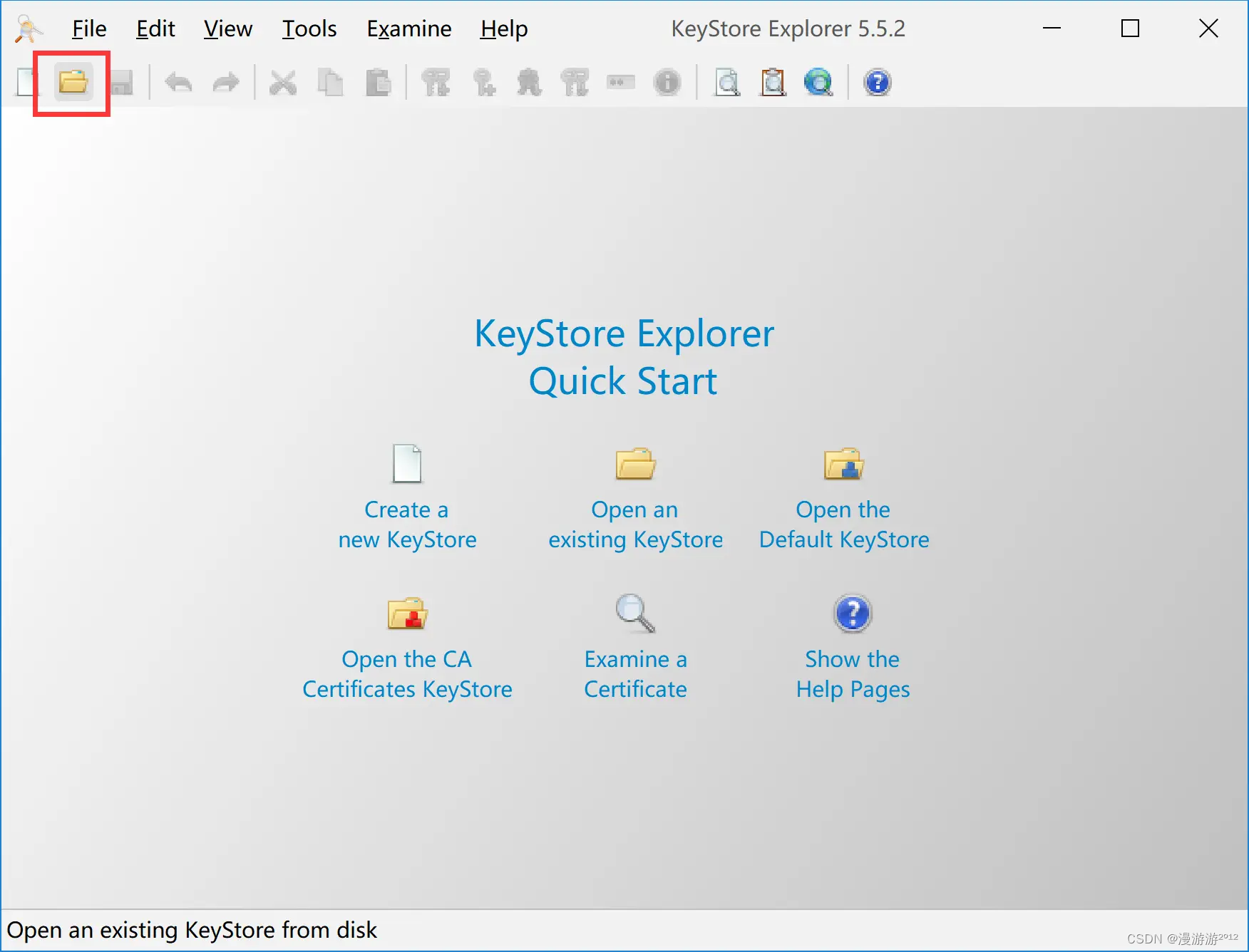This screenshot has height=952, width=1249.
Task: Open the Edit menu
Action: click(155, 29)
